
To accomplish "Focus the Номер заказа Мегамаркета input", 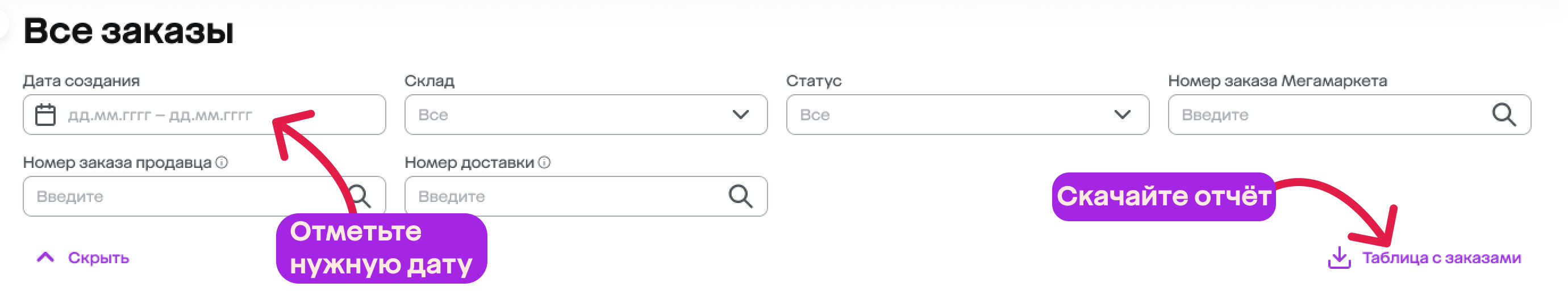I will coord(1349,115).
